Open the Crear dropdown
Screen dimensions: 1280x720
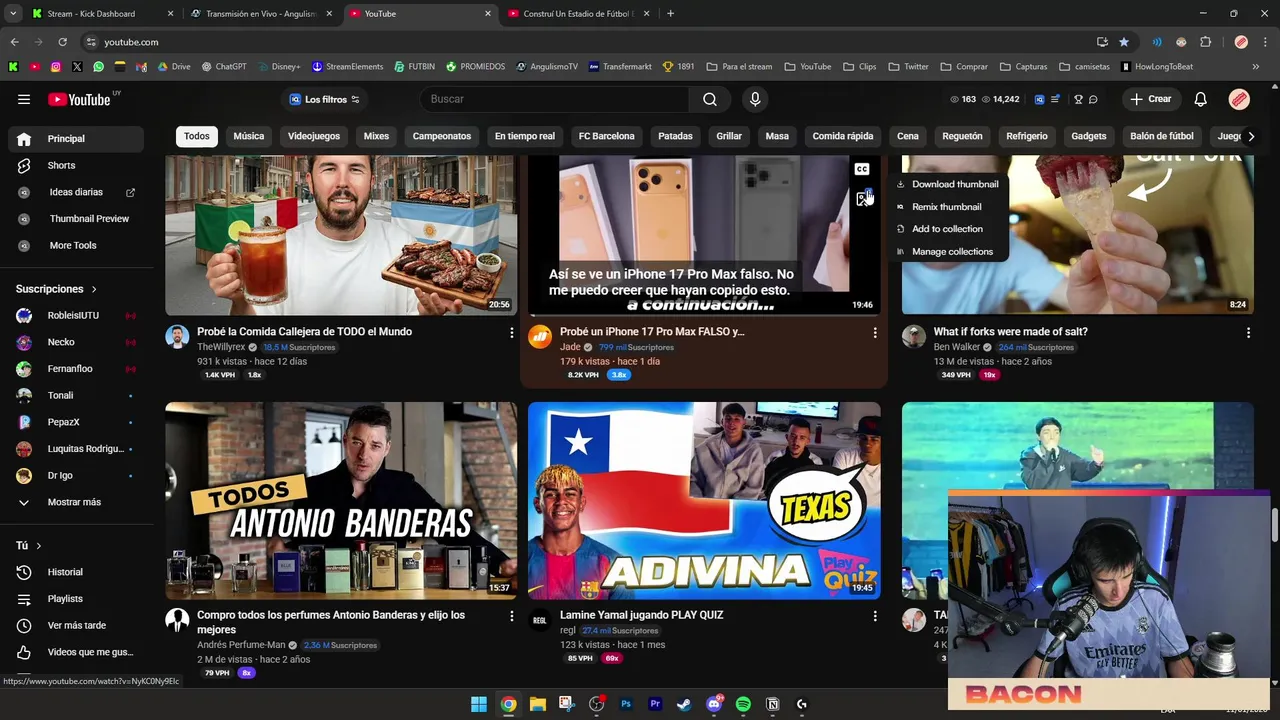1150,99
